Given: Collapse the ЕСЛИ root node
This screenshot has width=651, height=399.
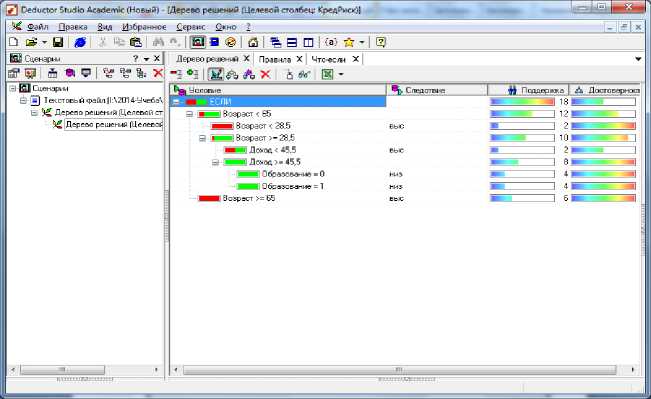Looking at the screenshot, I should point(176,102).
